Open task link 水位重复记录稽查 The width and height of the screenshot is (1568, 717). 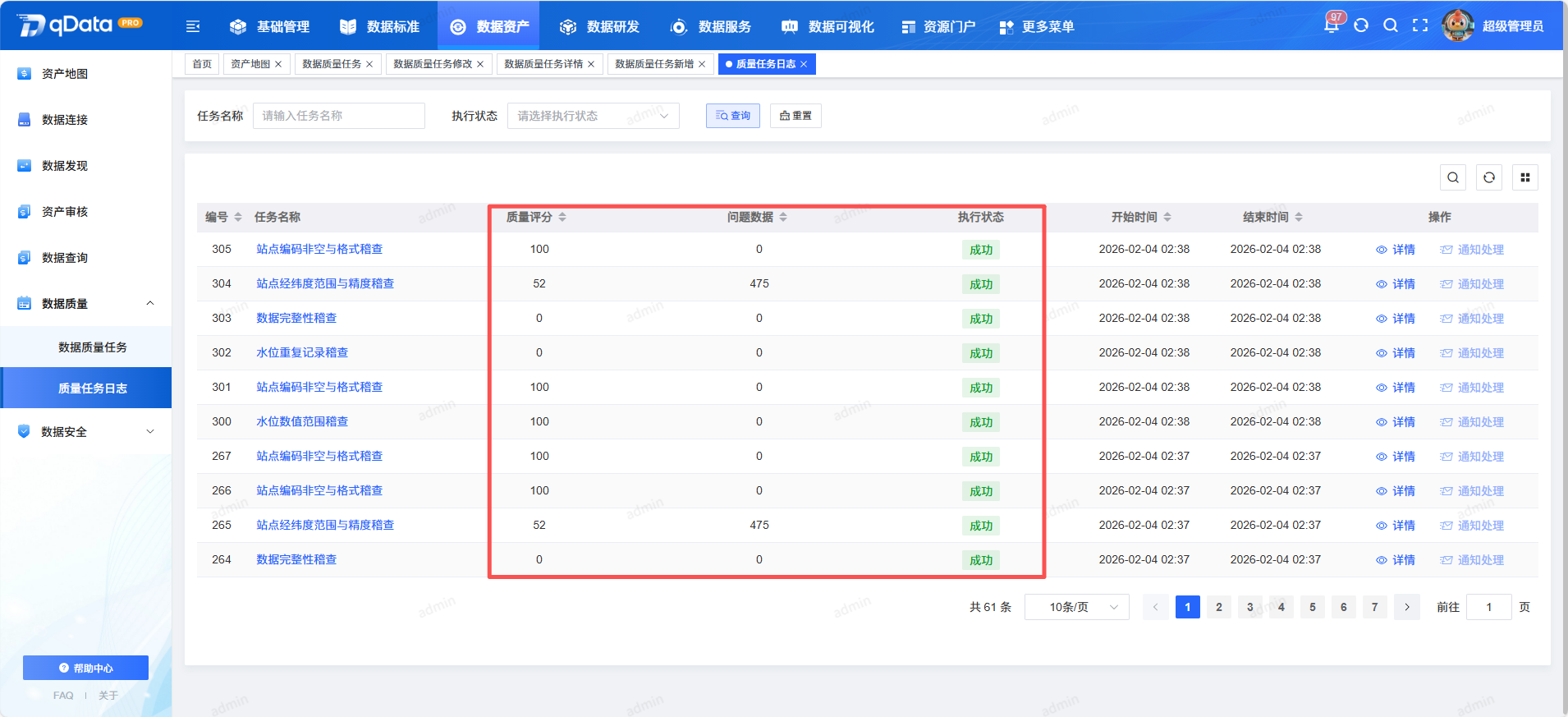click(302, 352)
